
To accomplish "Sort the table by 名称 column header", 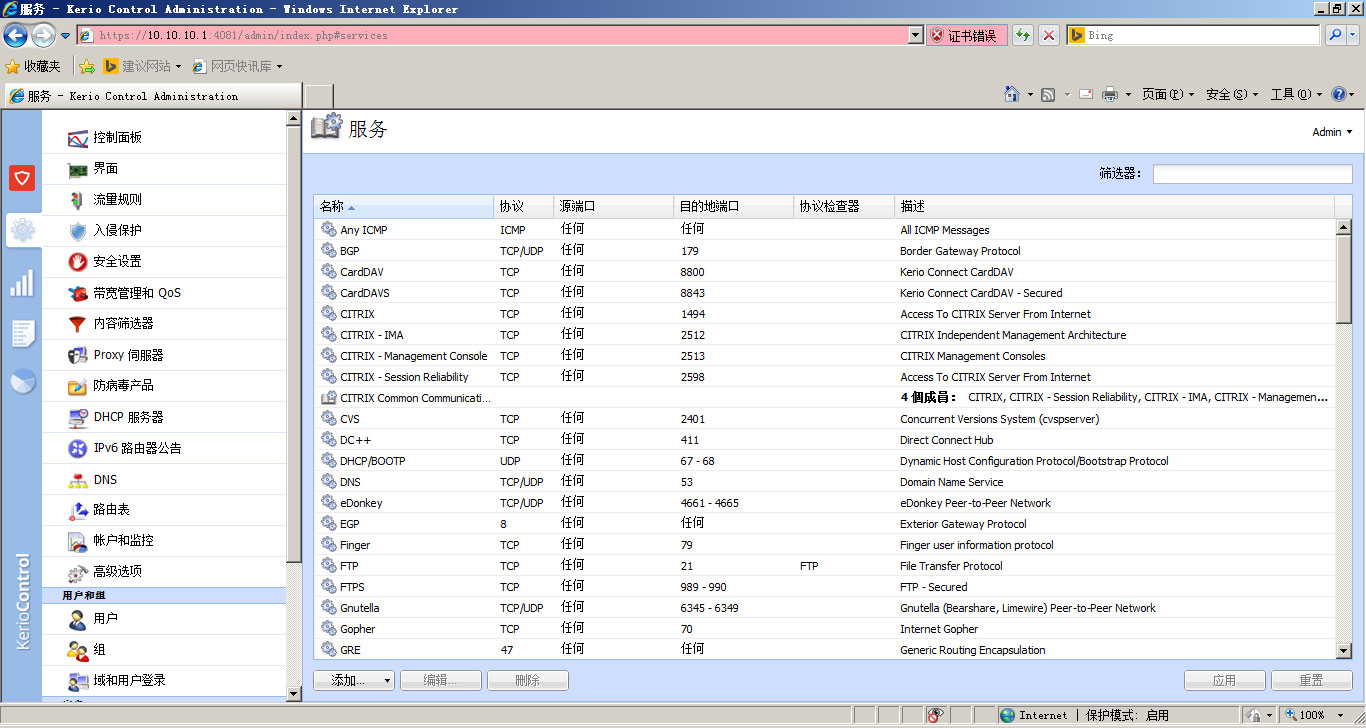I will [x=332, y=206].
